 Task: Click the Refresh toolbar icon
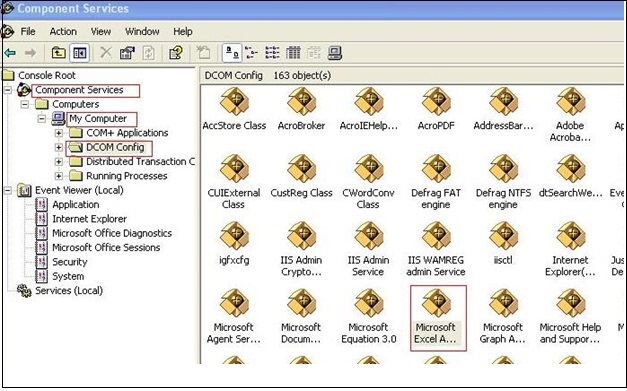pos(148,53)
